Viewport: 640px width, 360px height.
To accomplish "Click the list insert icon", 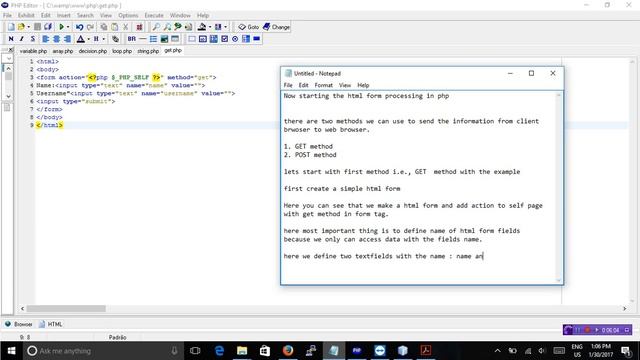I will (153, 39).
